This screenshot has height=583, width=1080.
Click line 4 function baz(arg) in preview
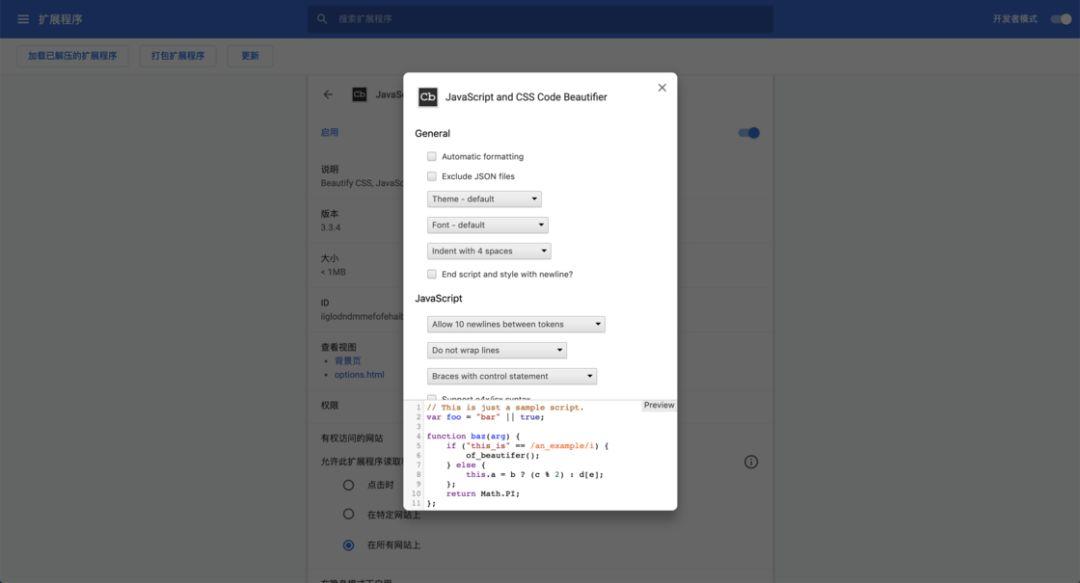[x=473, y=436]
